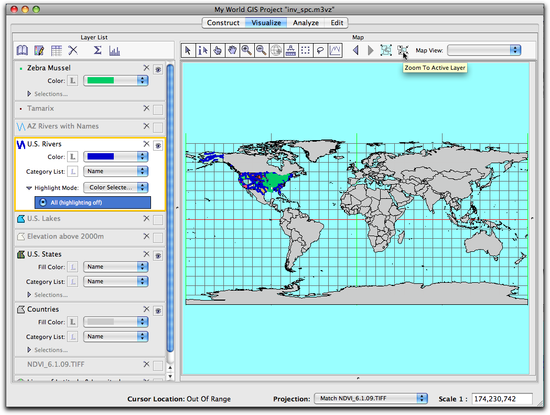Switch to the Analyze tab
Image resolution: width=550 pixels, height=415 pixels.
[x=306, y=23]
